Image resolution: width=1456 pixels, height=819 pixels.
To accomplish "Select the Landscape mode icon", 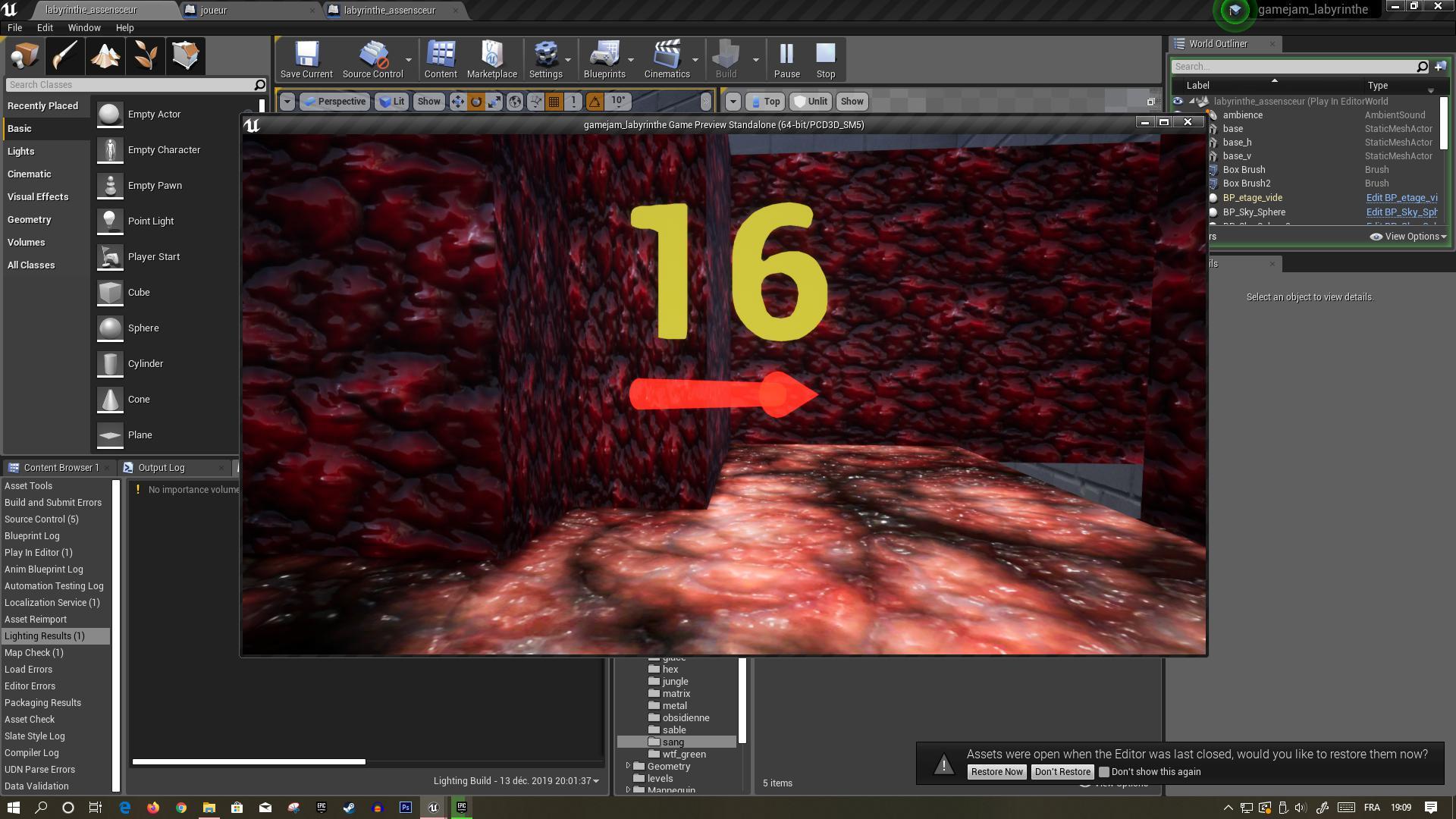I will click(x=105, y=55).
